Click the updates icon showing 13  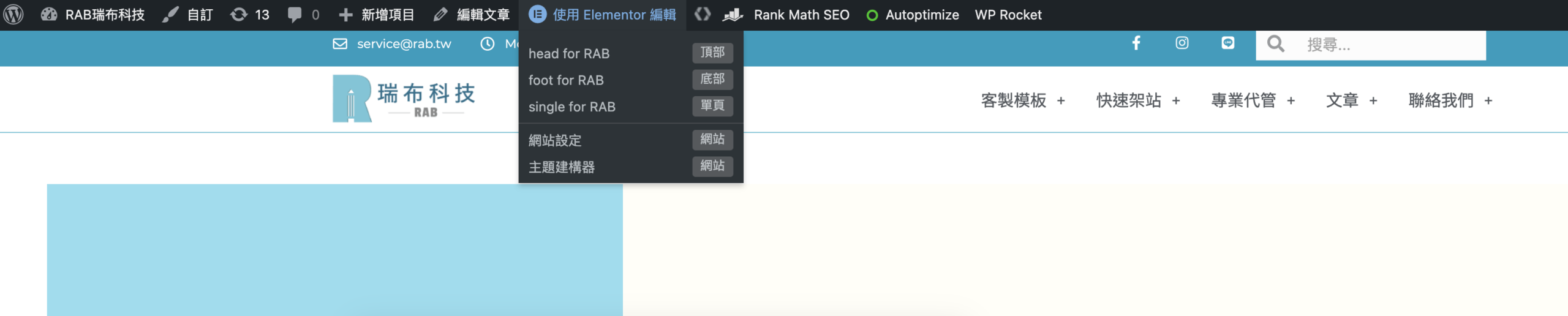239,15
